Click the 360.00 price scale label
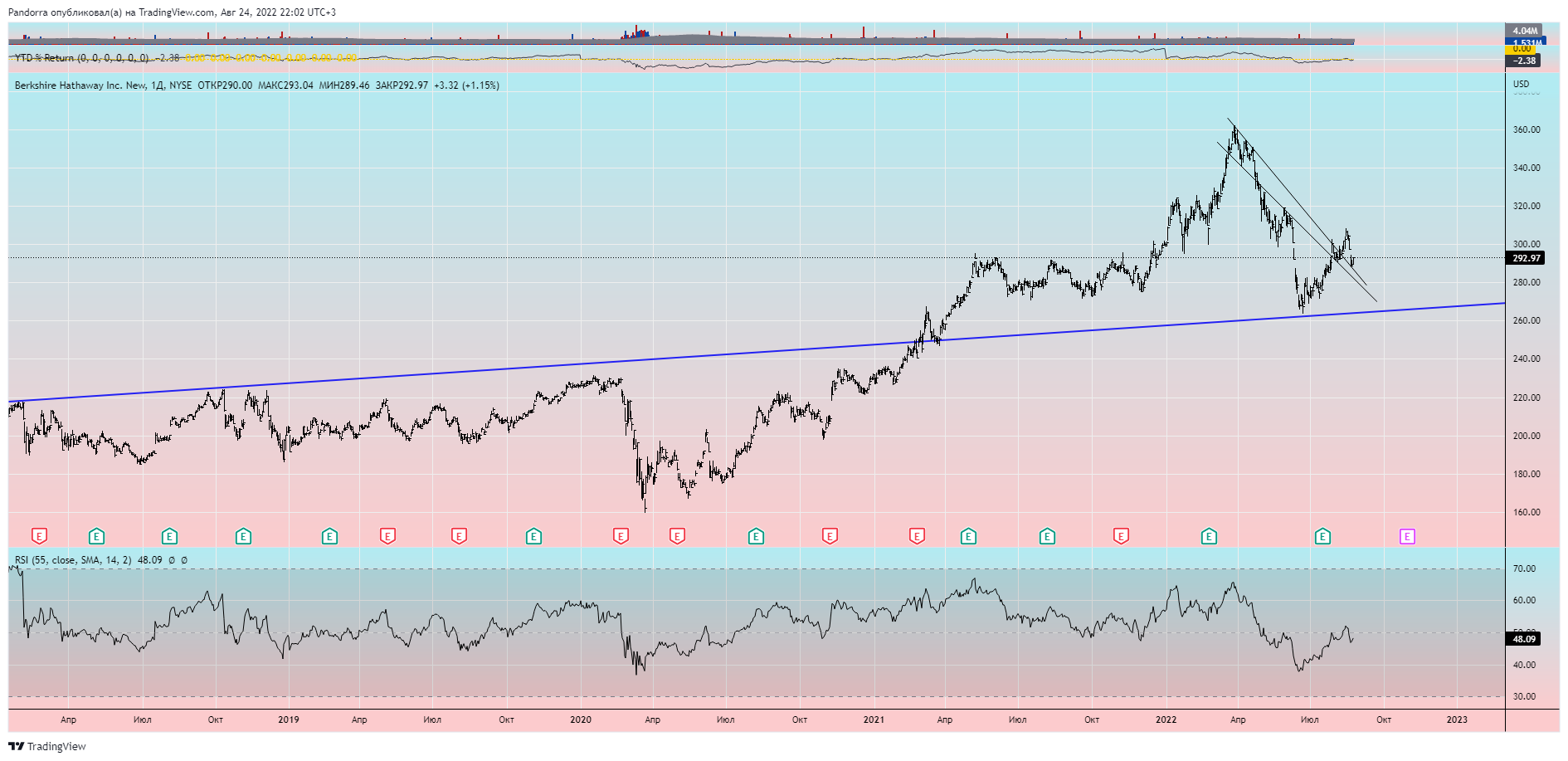Screen dimensions: 1568x761 tap(1527, 129)
